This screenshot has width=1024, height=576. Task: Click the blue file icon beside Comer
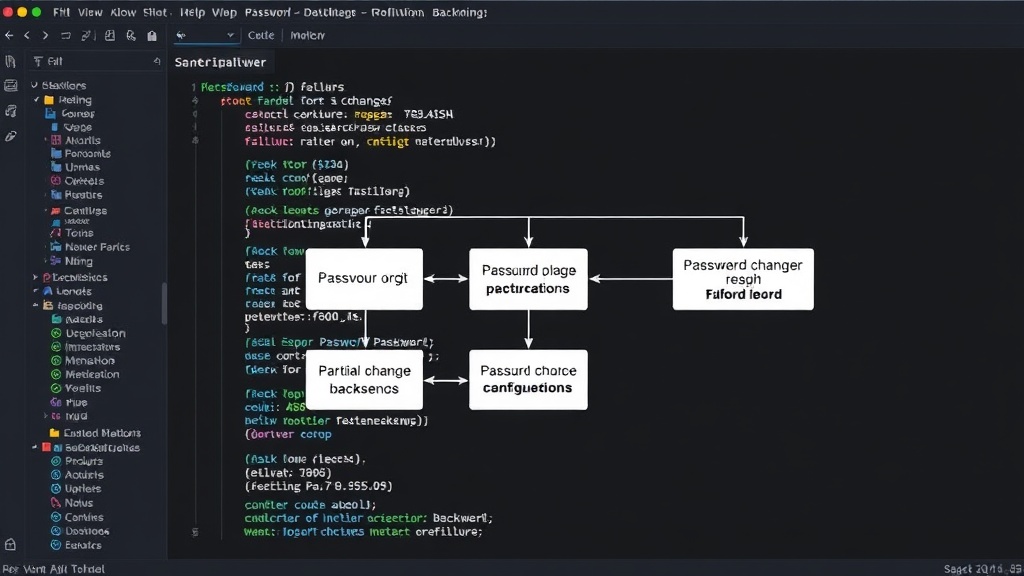(50, 114)
